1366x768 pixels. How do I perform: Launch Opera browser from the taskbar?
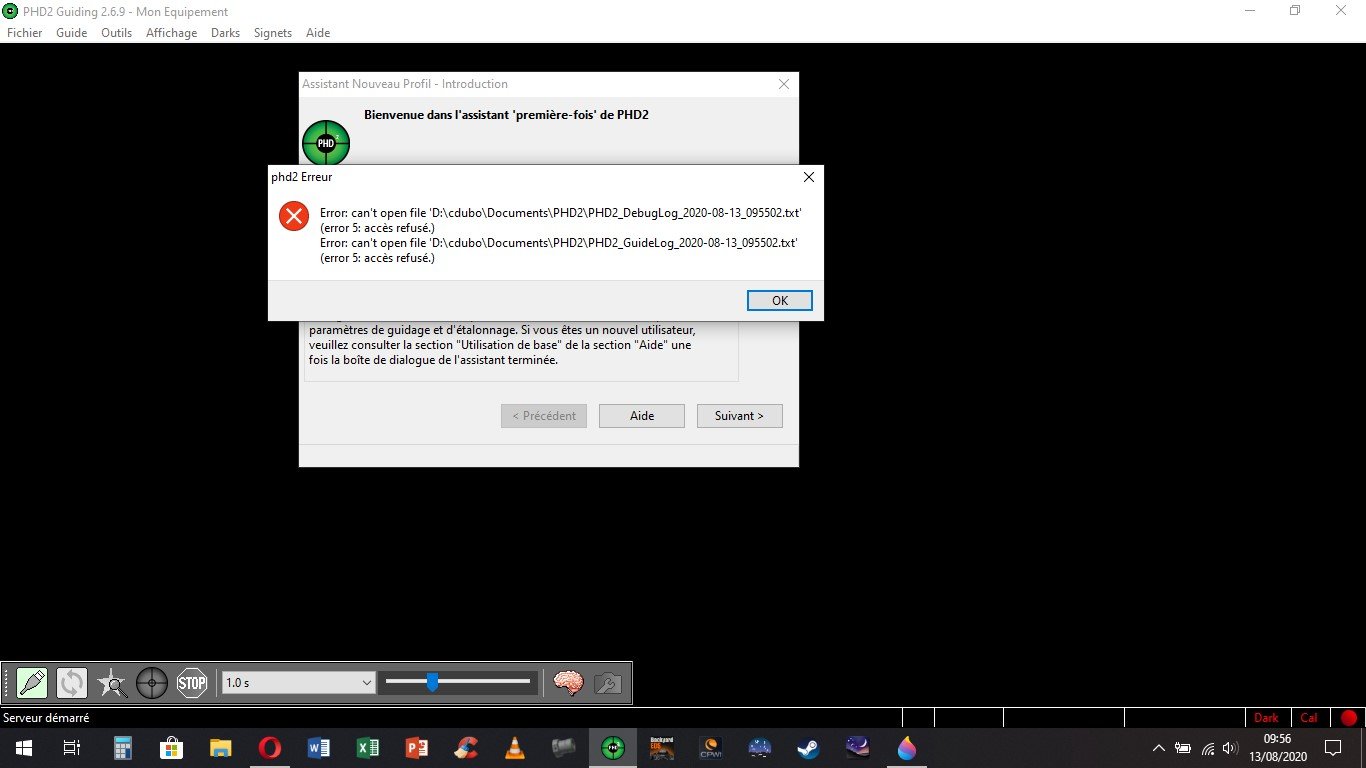pos(270,748)
